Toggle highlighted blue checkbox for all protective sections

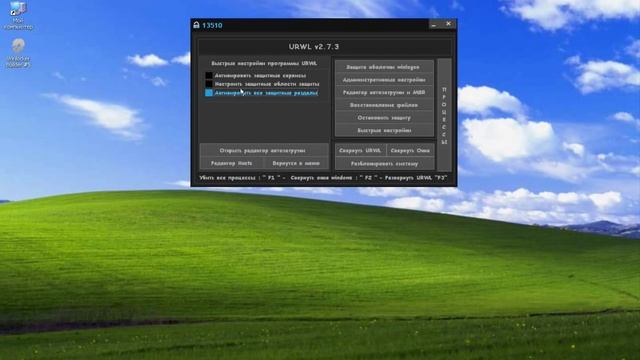pos(209,93)
